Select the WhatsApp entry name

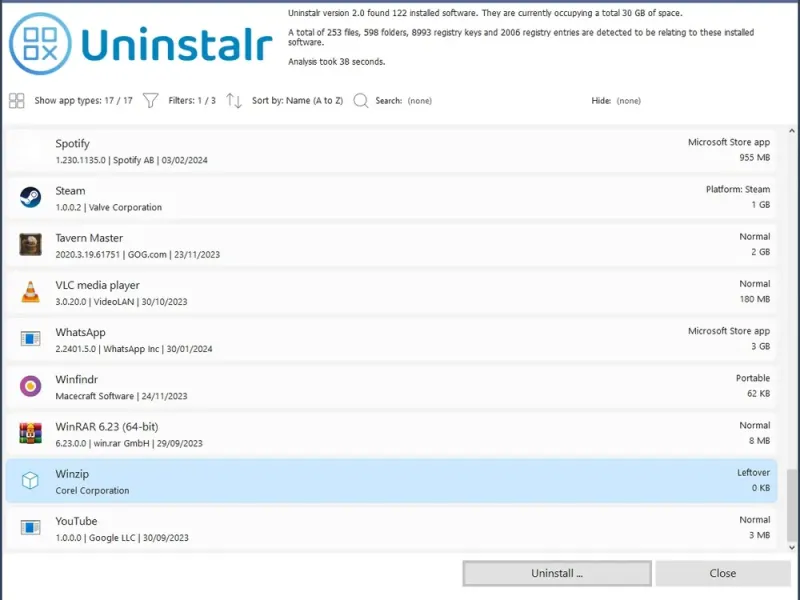(x=81, y=332)
